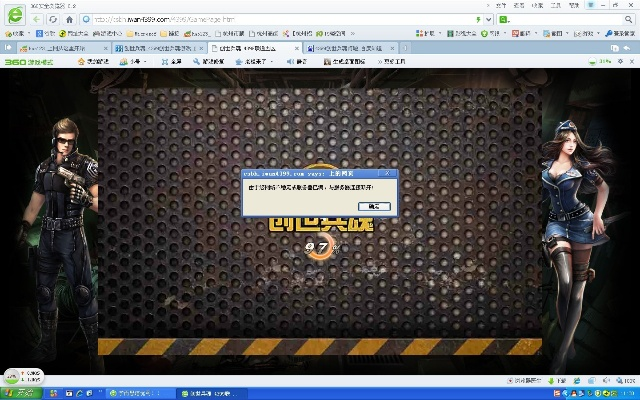Open the second yellow folder bookmark
The width and height of the screenshot is (640, 400).
pos(169,33)
